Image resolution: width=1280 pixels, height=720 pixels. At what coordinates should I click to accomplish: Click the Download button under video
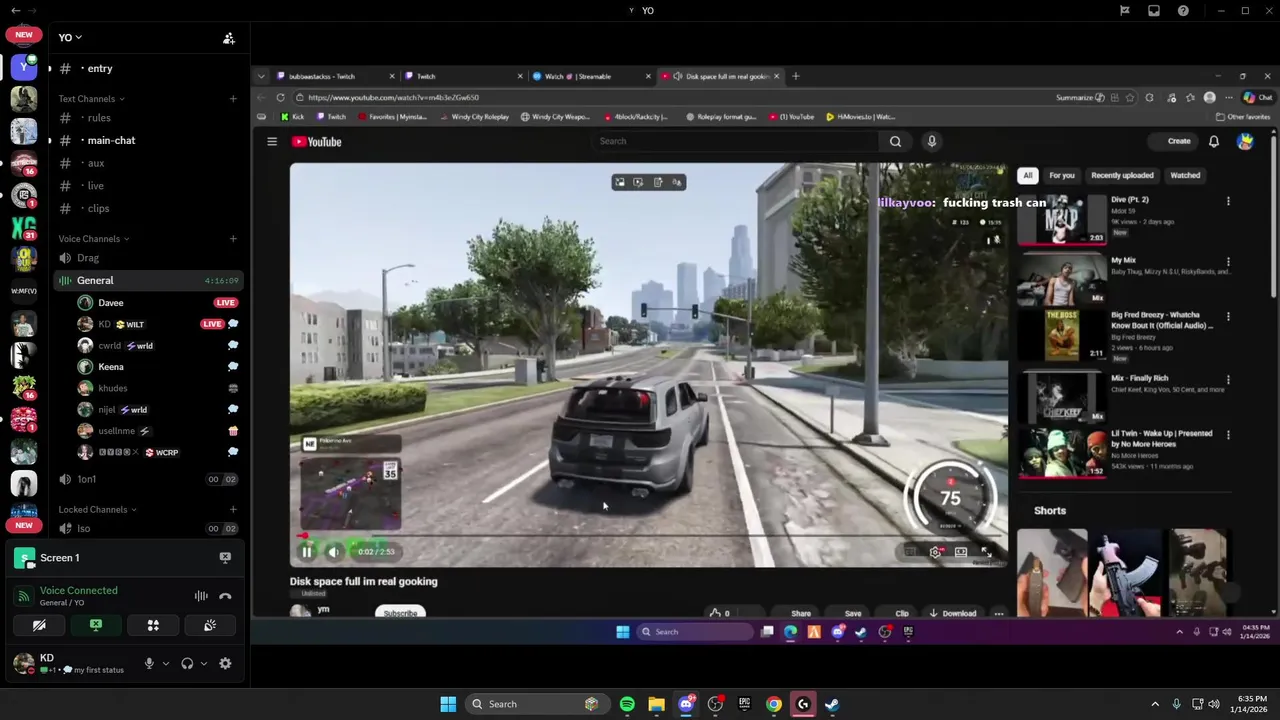[953, 613]
